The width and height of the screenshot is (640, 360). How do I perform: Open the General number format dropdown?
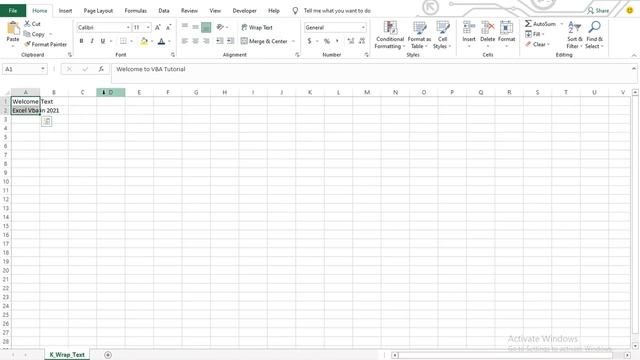tap(363, 27)
